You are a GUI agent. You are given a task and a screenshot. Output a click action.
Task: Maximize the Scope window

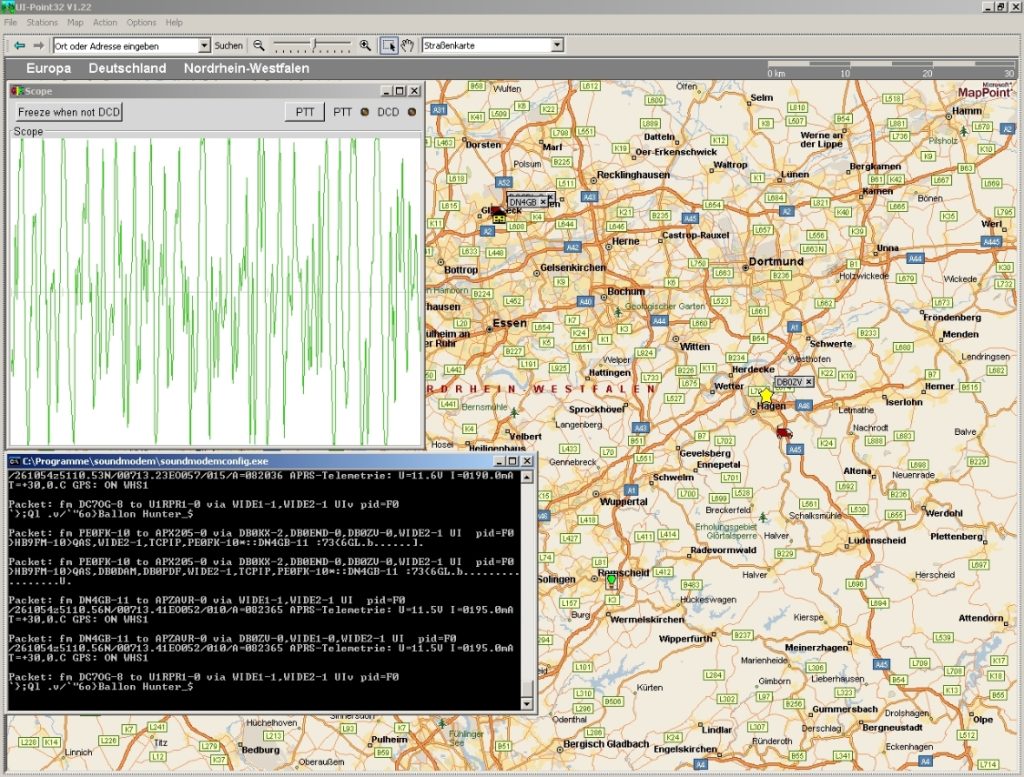pos(400,91)
